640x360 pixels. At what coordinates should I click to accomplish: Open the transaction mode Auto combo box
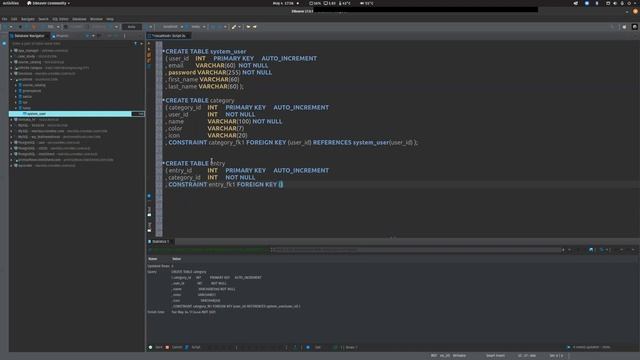(x=132, y=27)
